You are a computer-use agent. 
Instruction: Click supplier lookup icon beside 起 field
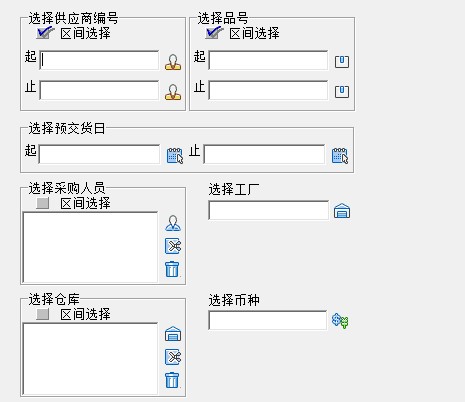click(173, 62)
